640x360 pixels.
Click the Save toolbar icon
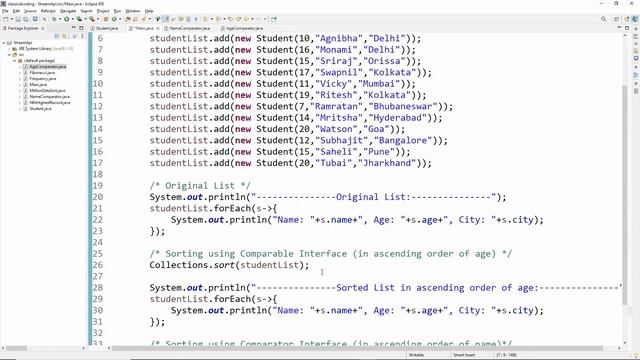(18, 19)
